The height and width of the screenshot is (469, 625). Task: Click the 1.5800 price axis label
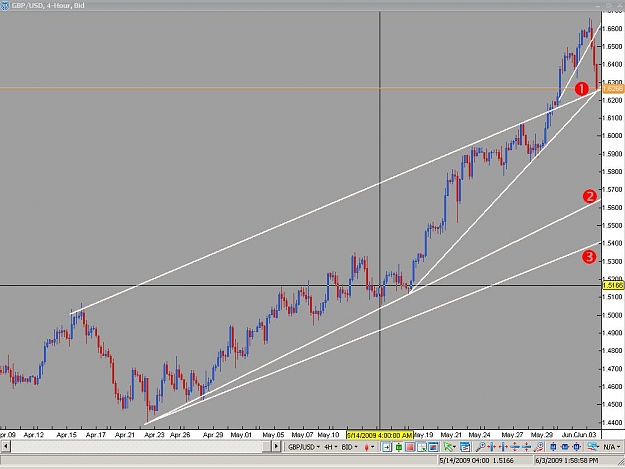[x=612, y=172]
